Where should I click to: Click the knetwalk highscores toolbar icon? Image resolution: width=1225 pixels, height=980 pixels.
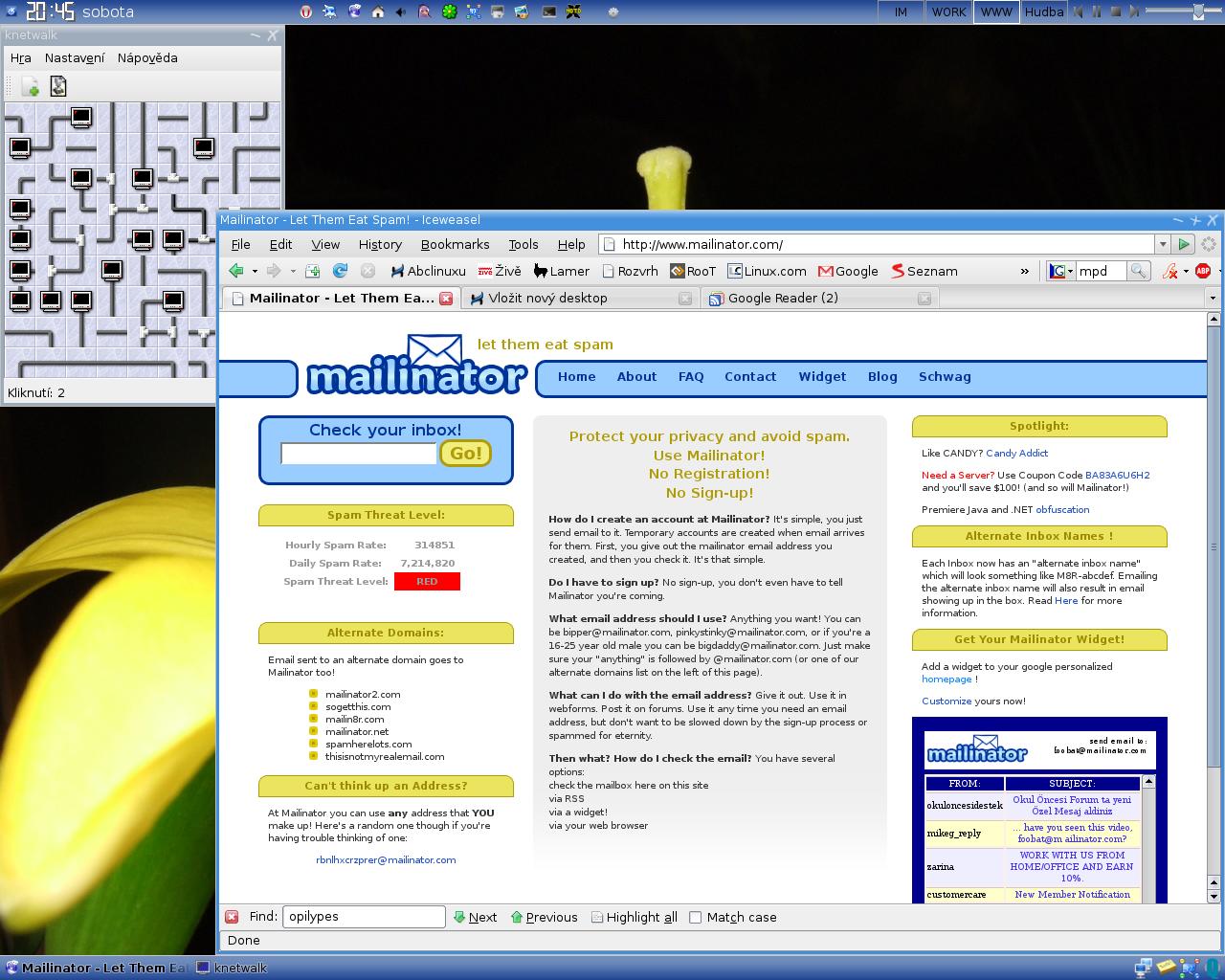pyautogui.click(x=58, y=87)
